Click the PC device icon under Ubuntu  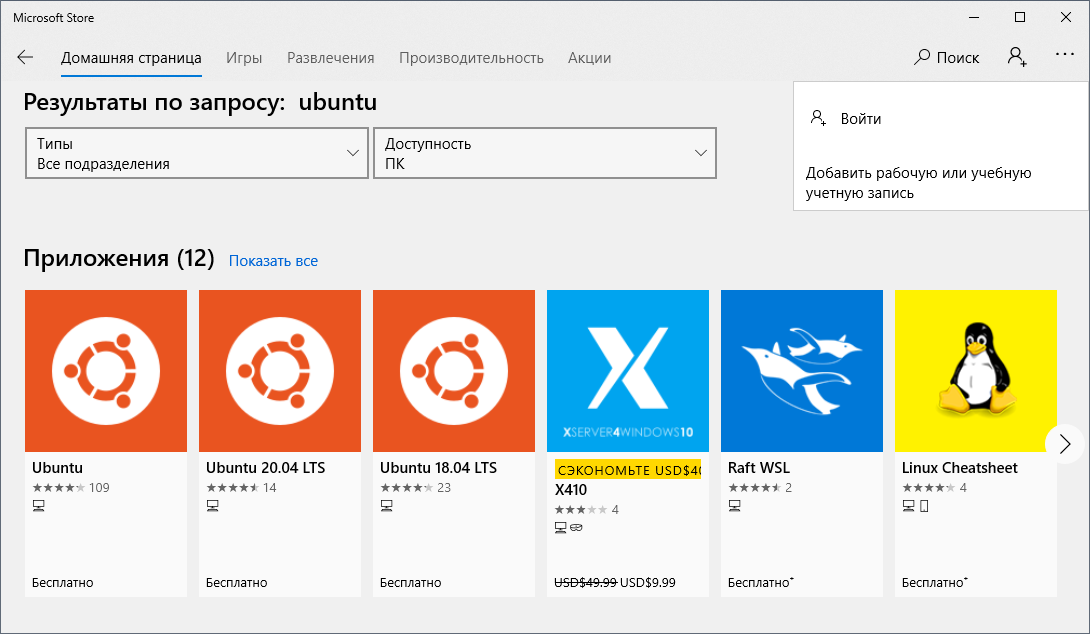39,506
